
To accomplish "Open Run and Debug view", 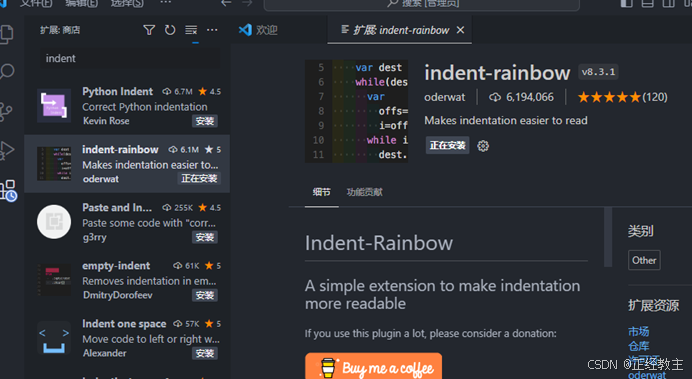I will coord(7,150).
